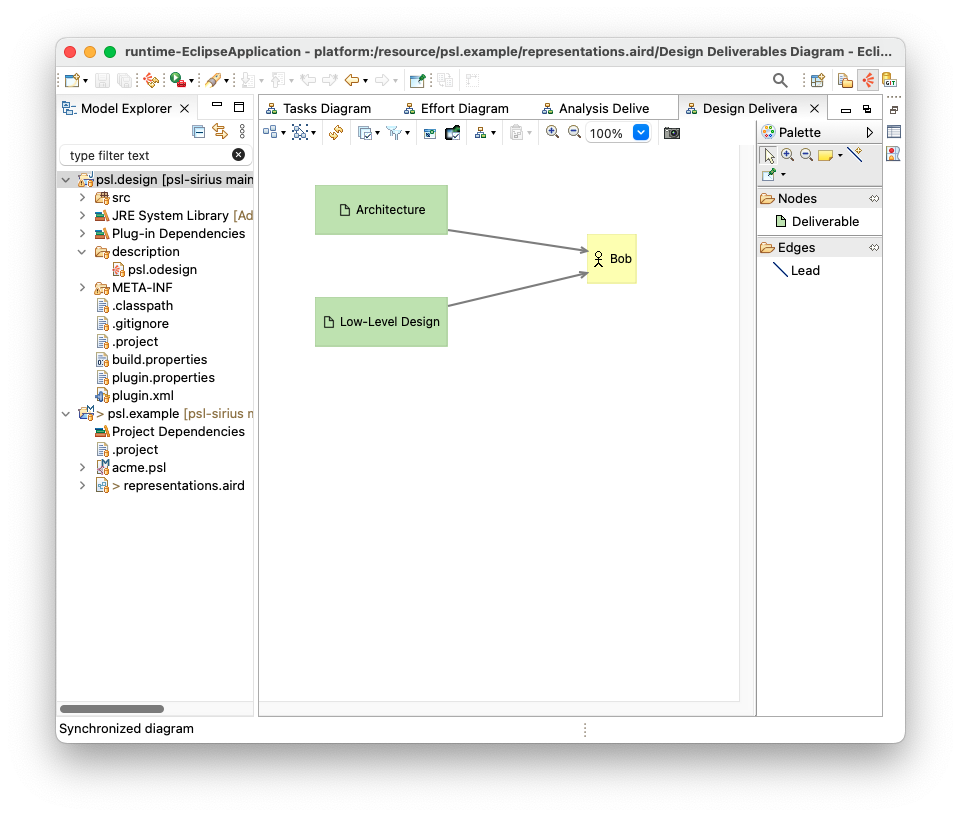Select the Lead edge tool
The image size is (961, 817).
[x=804, y=271]
